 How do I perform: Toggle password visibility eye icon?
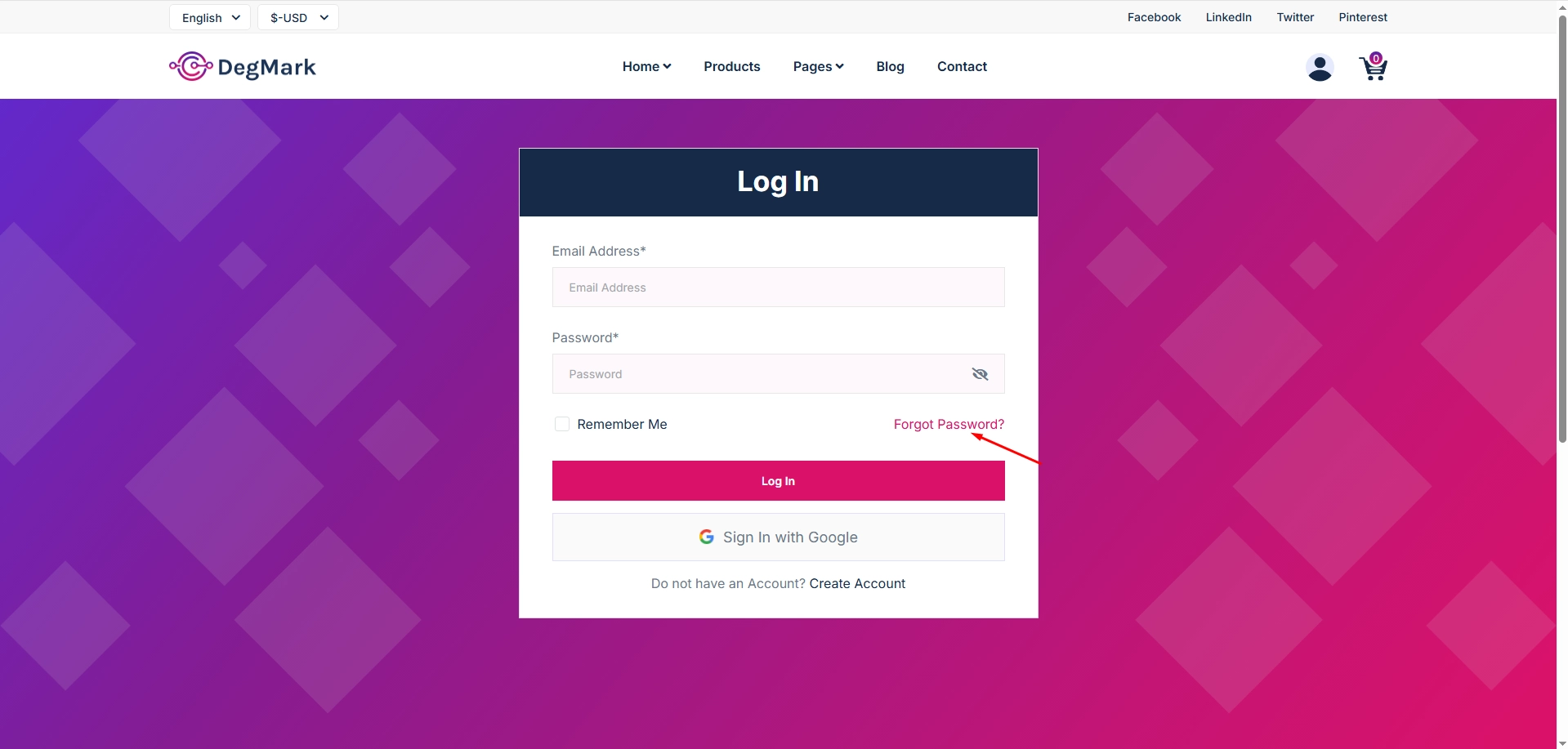tap(981, 374)
